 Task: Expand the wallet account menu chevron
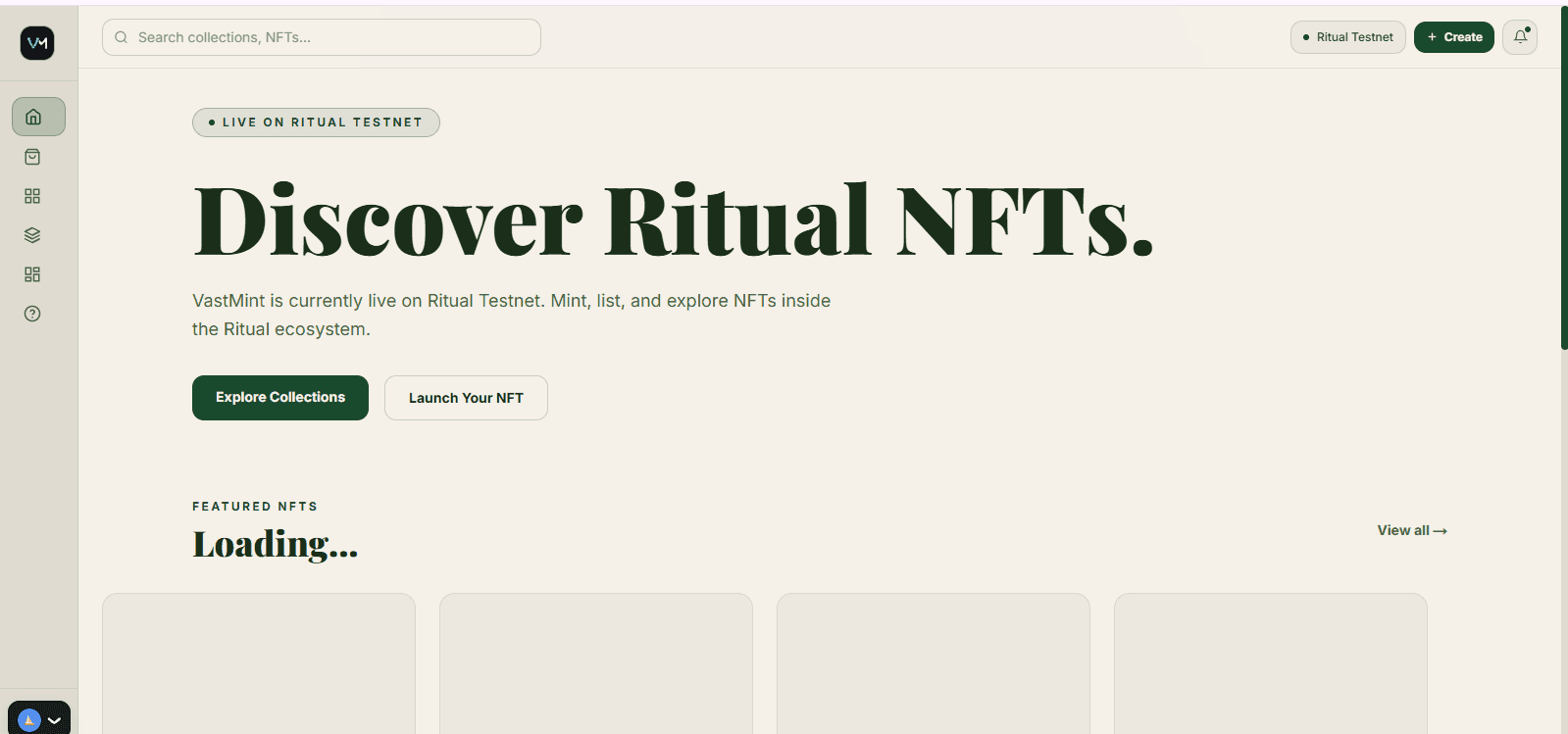click(x=55, y=720)
